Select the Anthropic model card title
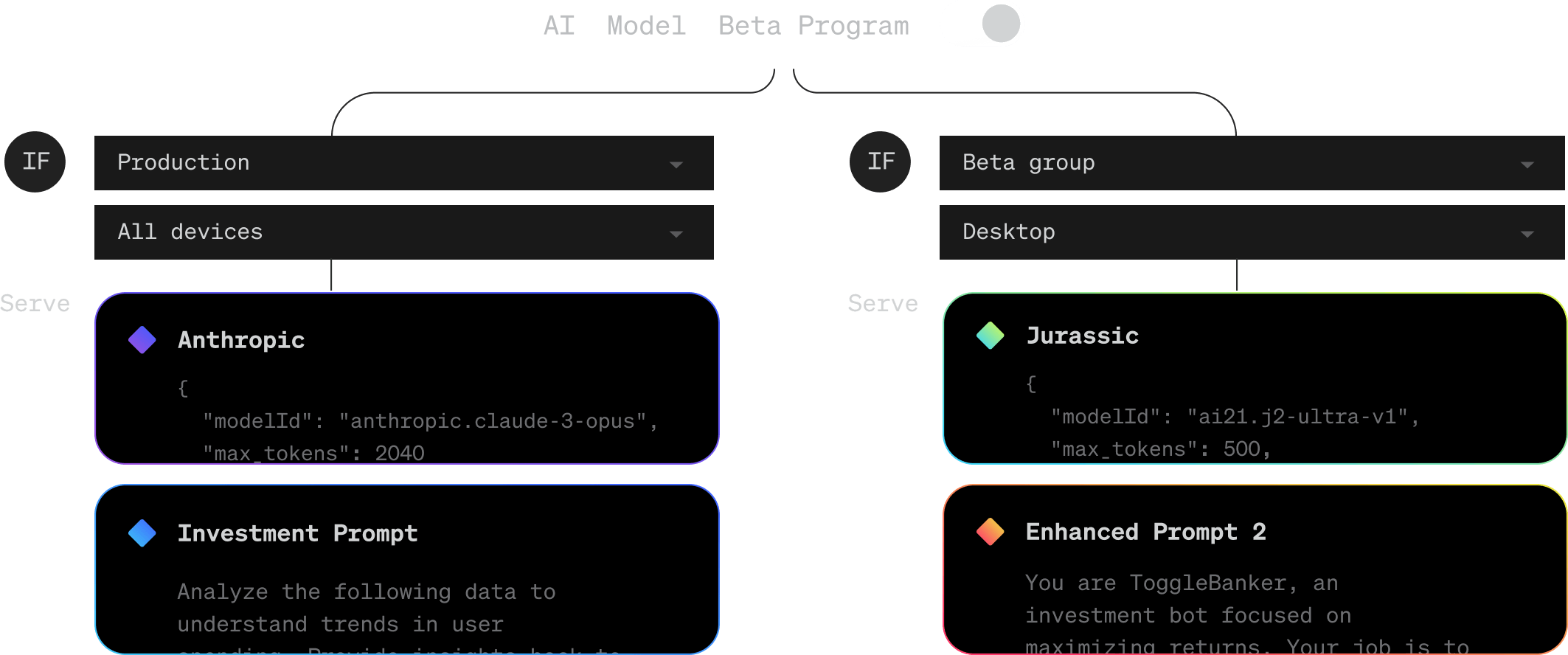The height and width of the screenshot is (655, 1568). pos(241,340)
